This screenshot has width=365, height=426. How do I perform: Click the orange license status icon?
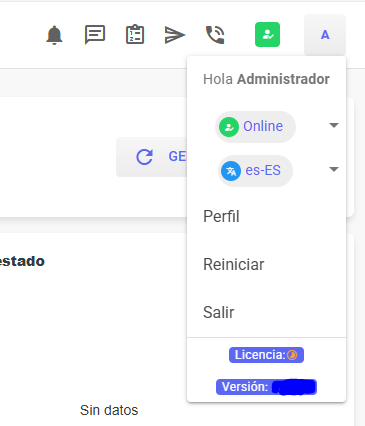point(292,355)
